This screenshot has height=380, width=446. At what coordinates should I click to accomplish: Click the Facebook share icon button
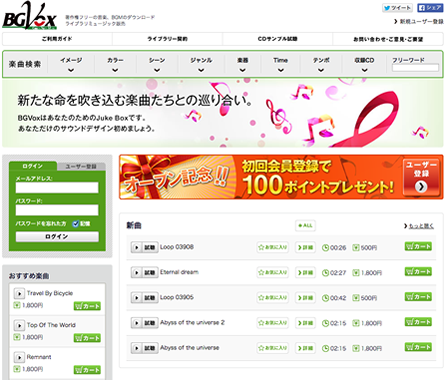(x=430, y=8)
